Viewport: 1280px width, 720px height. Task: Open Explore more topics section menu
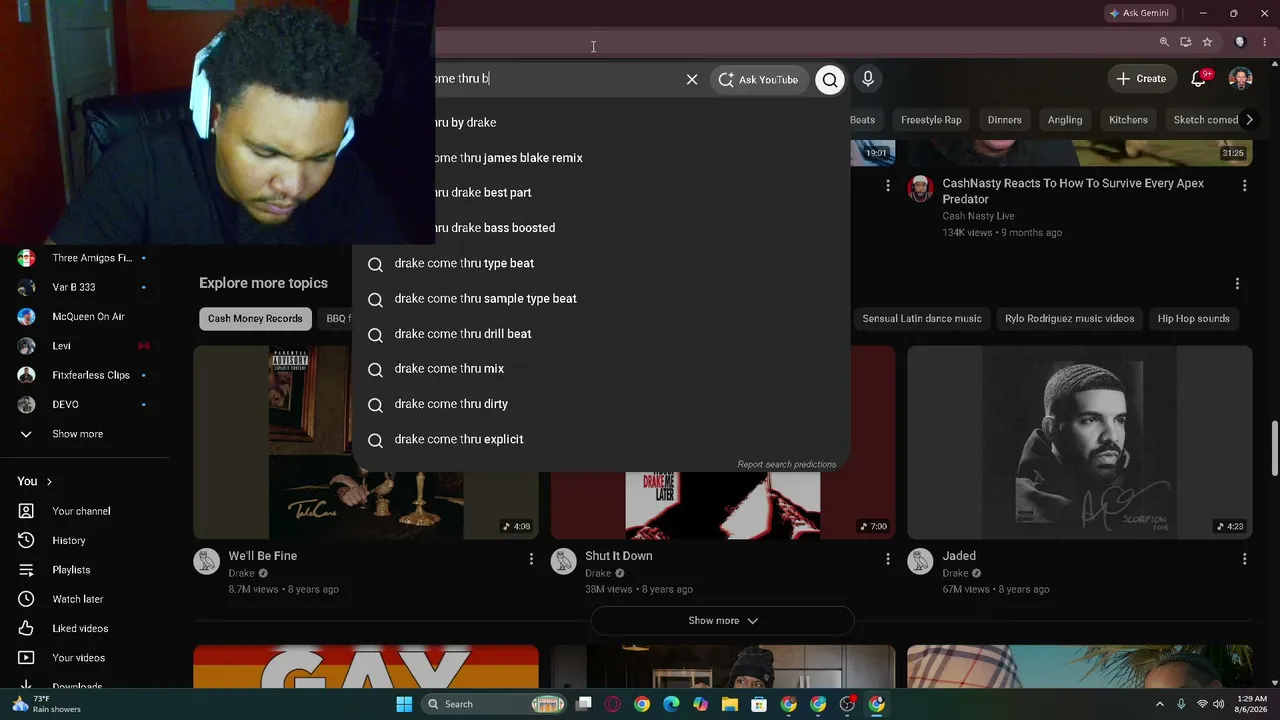click(1237, 284)
